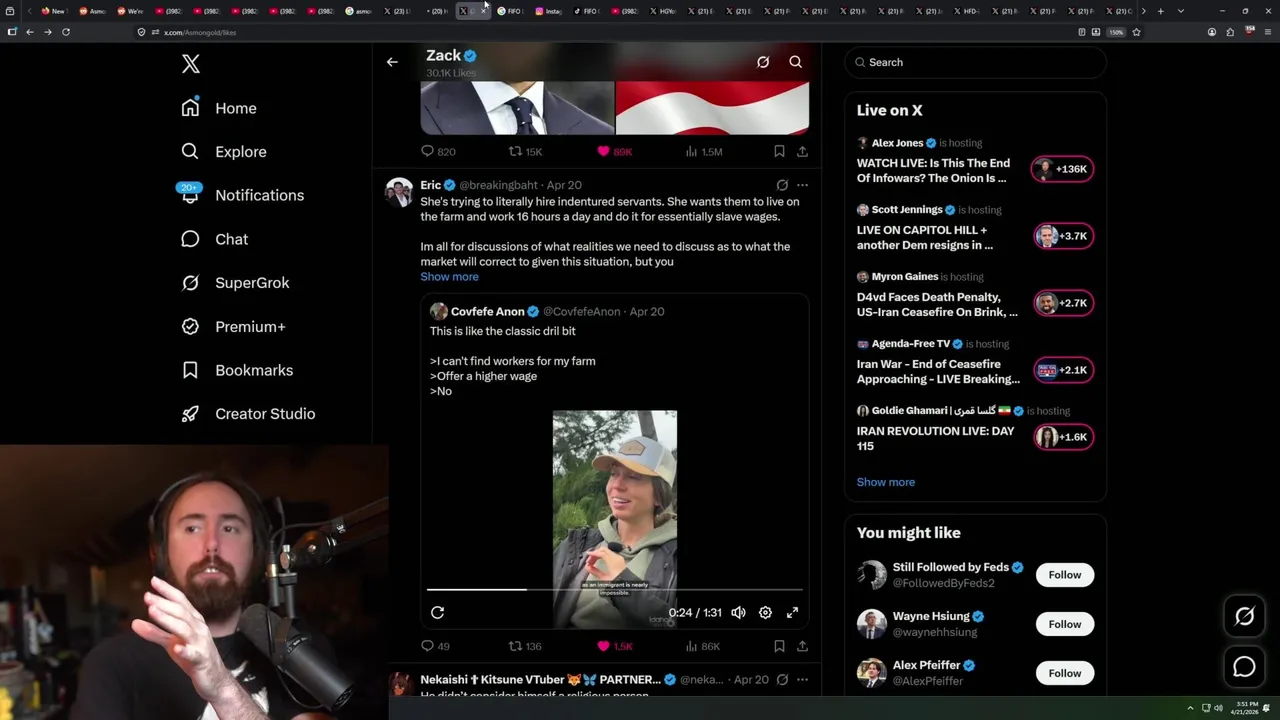Open WATCH LIVE Infowars broadcast title
Image resolution: width=1280 pixels, height=720 pixels.
click(933, 171)
